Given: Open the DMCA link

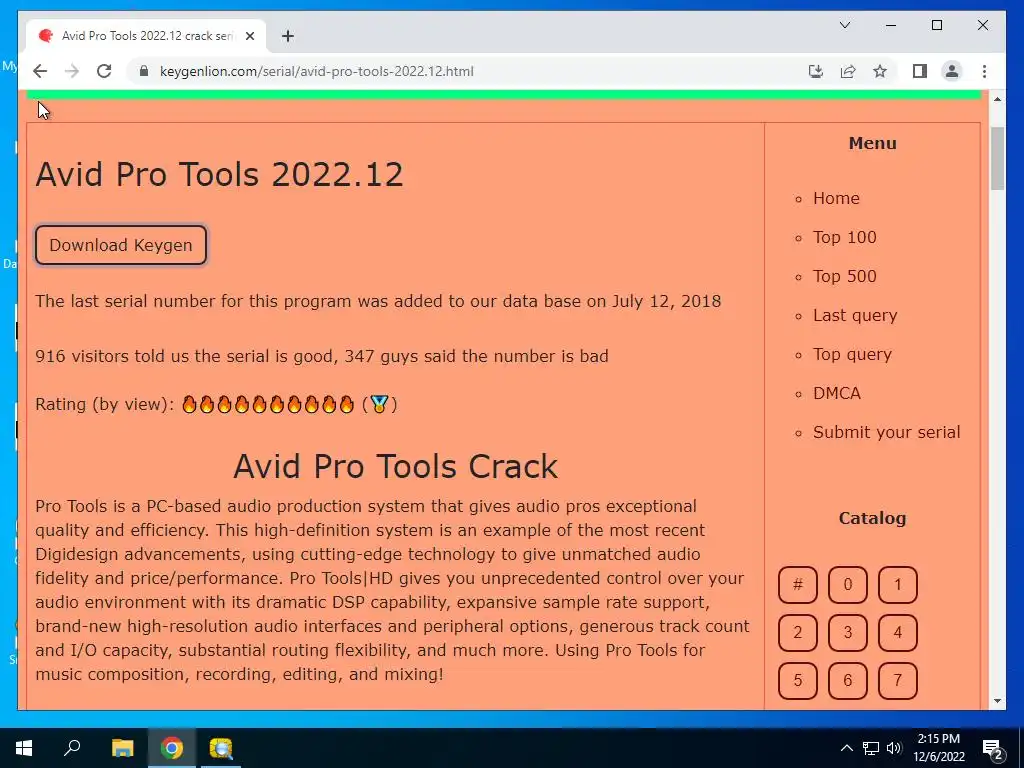Looking at the screenshot, I should coord(837,393).
